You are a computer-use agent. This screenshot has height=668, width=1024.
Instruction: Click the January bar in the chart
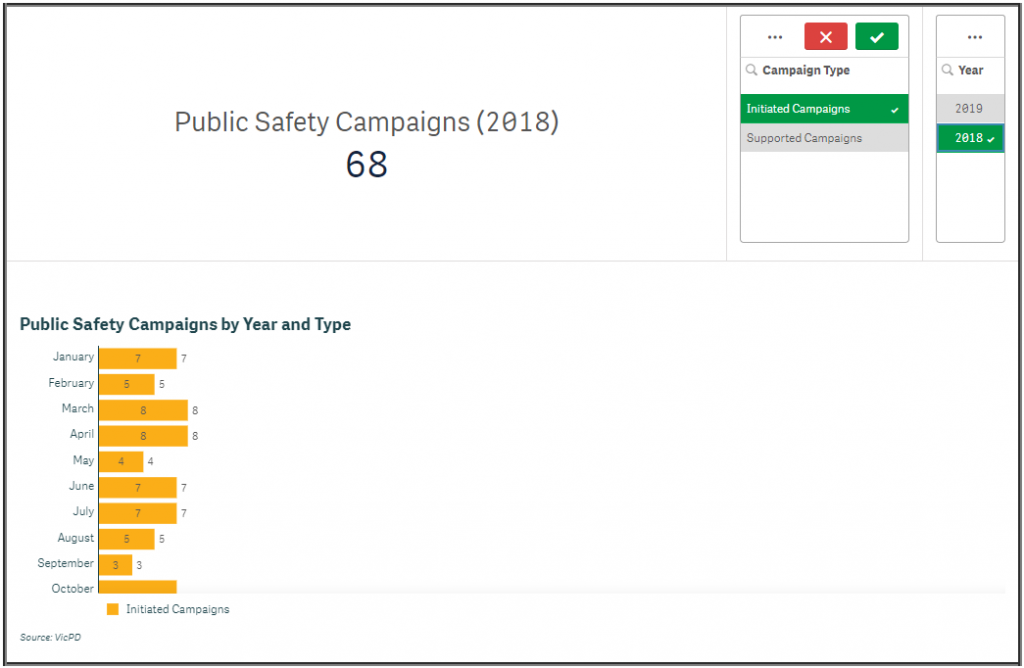(138, 358)
